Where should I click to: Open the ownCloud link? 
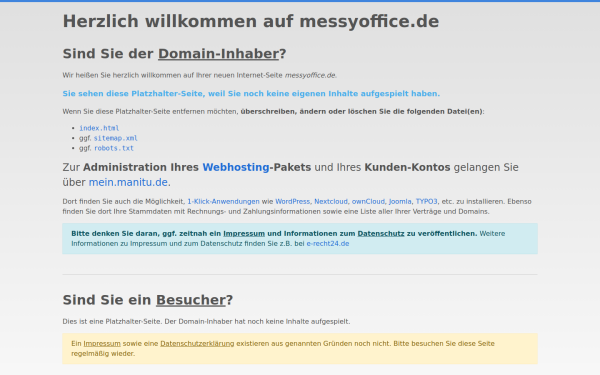pos(368,202)
